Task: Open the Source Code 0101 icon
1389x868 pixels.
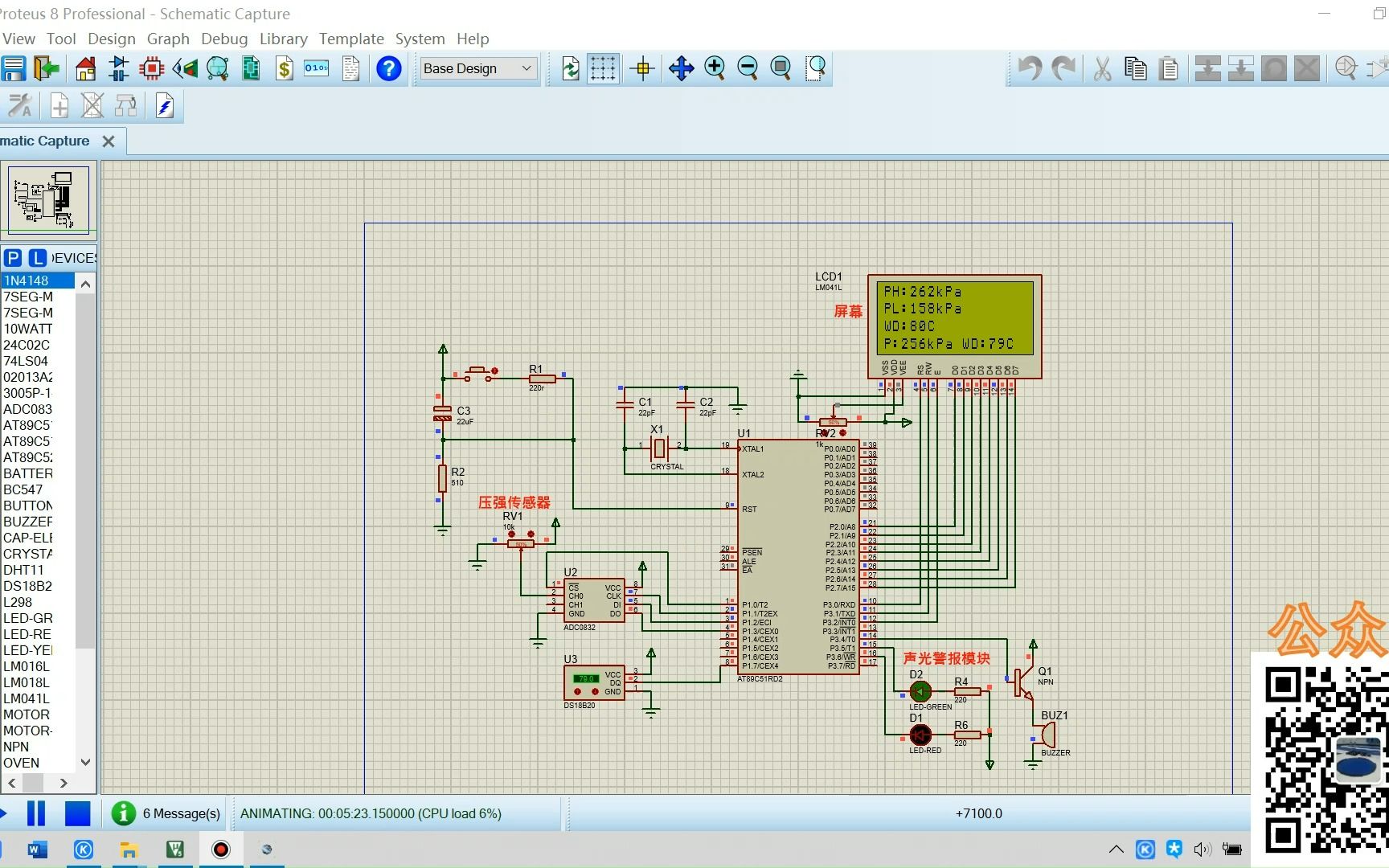Action: pyautogui.click(x=317, y=68)
